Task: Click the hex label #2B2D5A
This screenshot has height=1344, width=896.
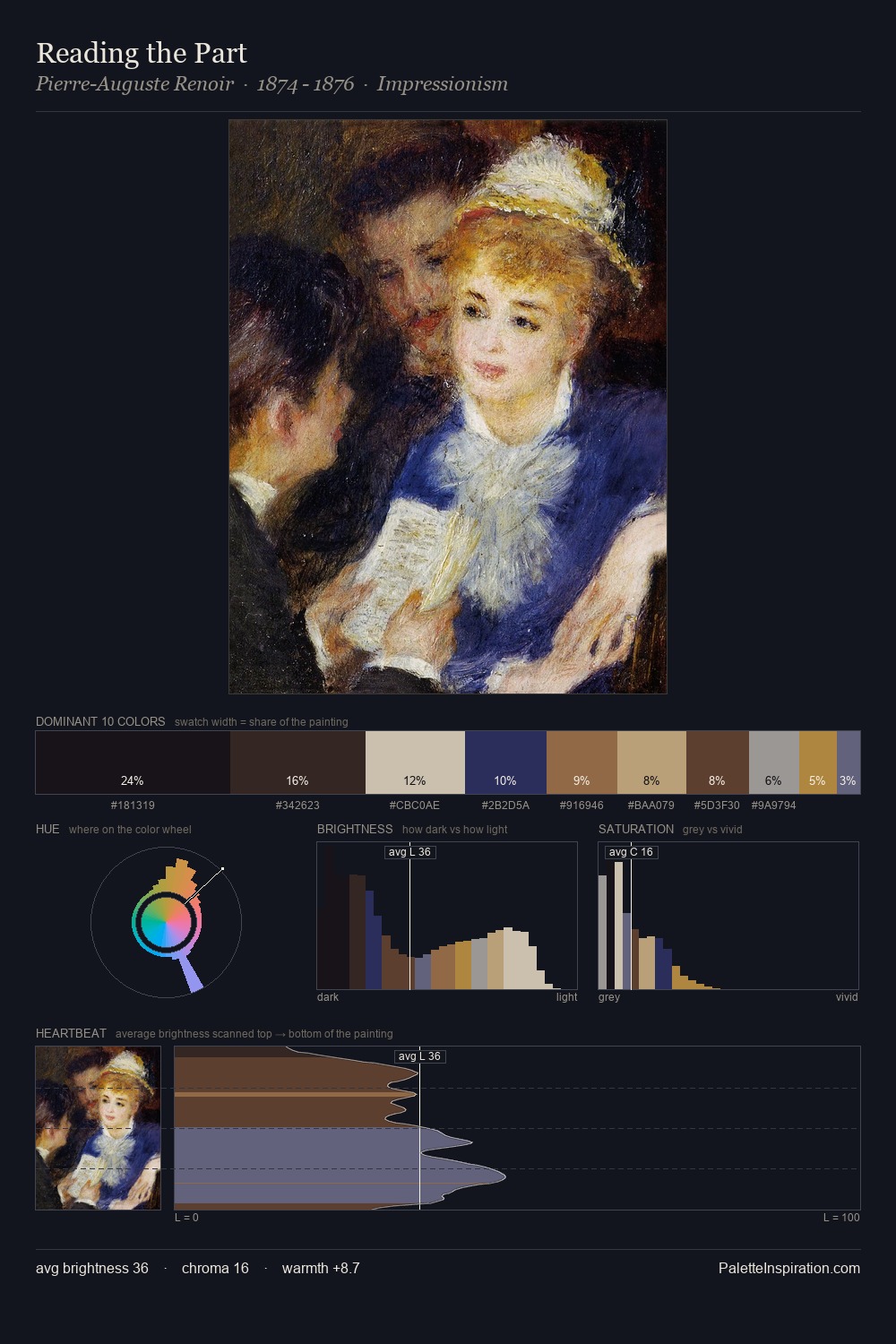Action: 505,806
